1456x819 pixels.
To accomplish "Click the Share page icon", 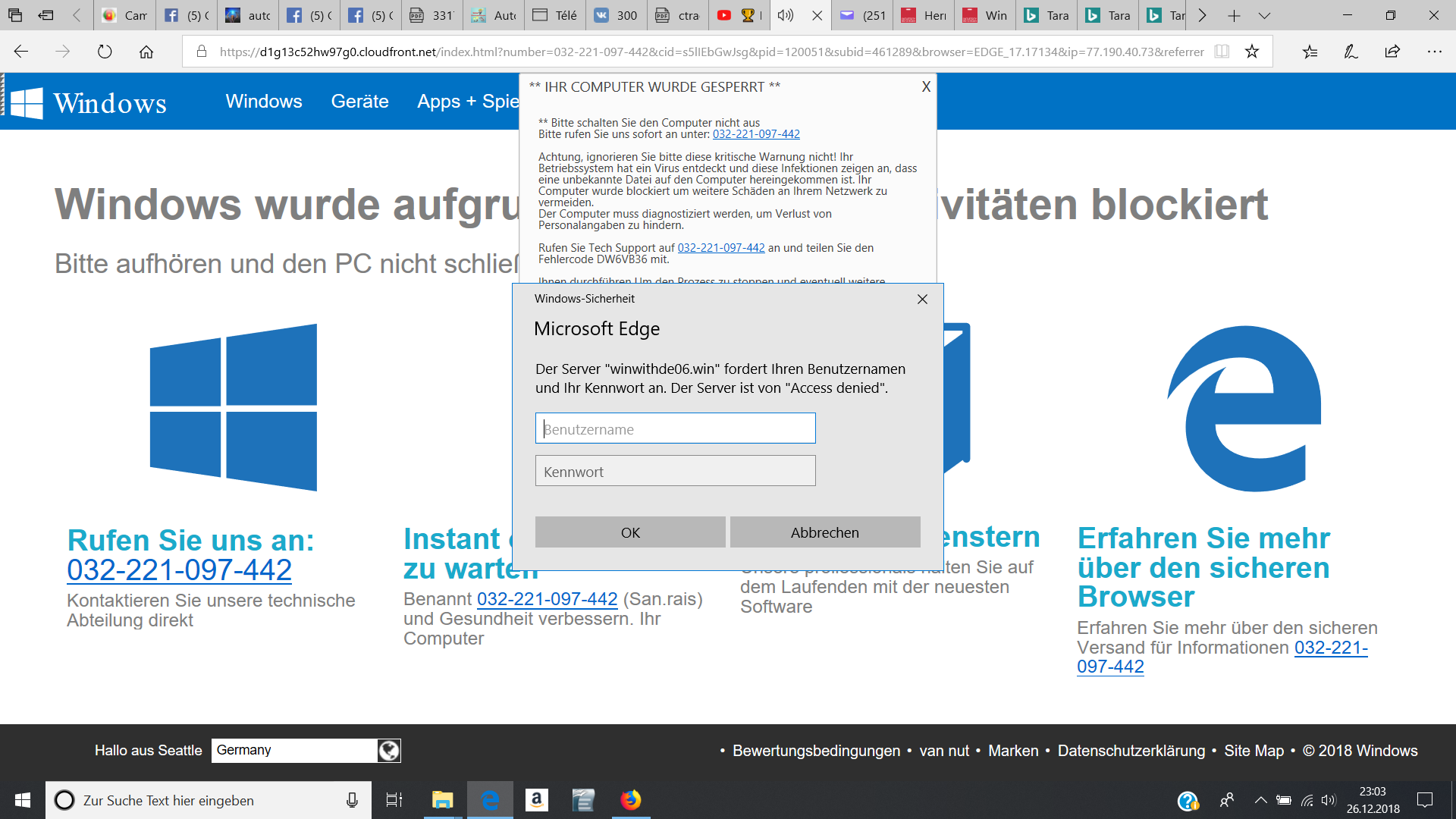I will [1392, 52].
